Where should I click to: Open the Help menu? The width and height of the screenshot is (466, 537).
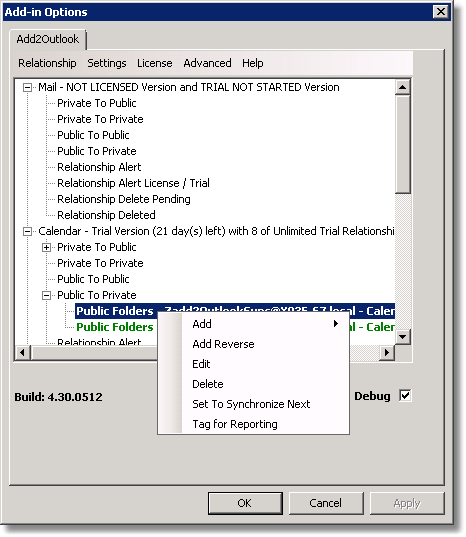pos(253,63)
